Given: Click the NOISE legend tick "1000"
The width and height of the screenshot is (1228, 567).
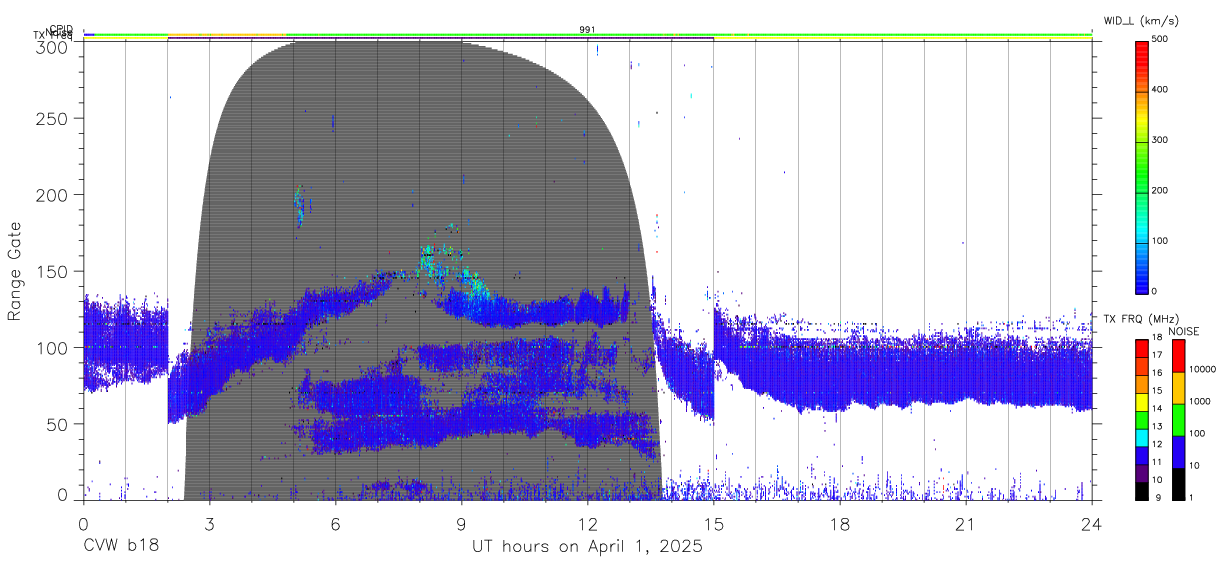Looking at the screenshot, I should [1199, 401].
